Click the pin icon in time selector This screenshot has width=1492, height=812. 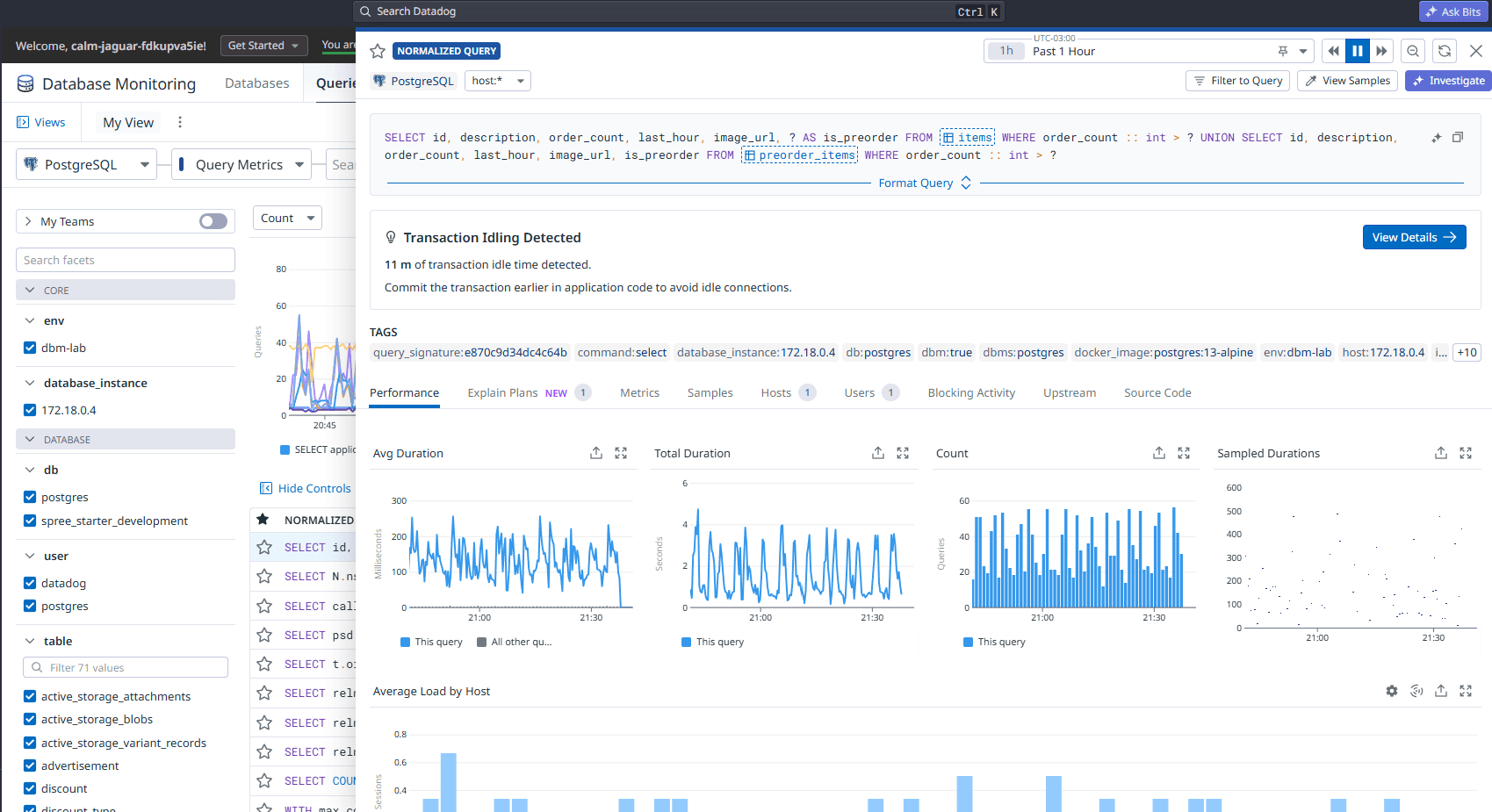point(1283,51)
